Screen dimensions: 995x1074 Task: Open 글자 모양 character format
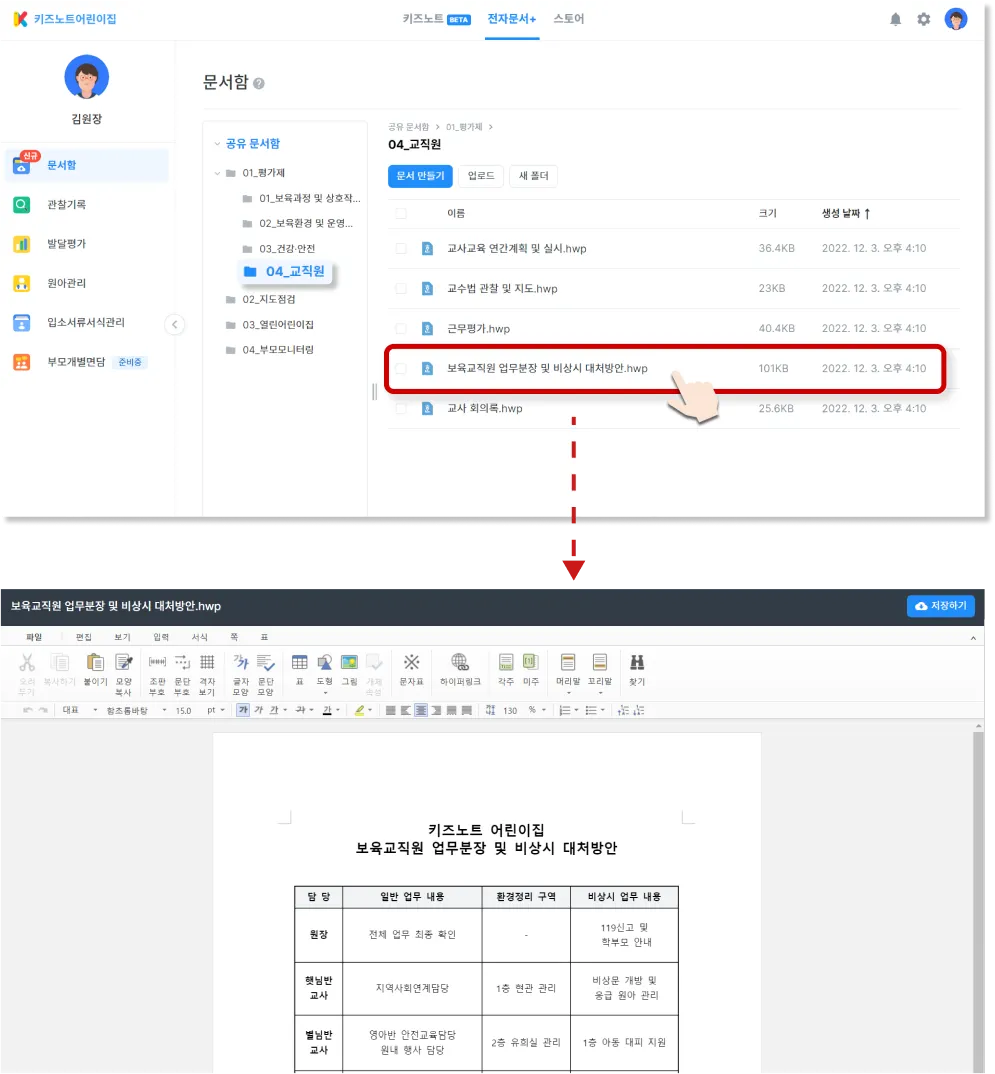point(240,675)
